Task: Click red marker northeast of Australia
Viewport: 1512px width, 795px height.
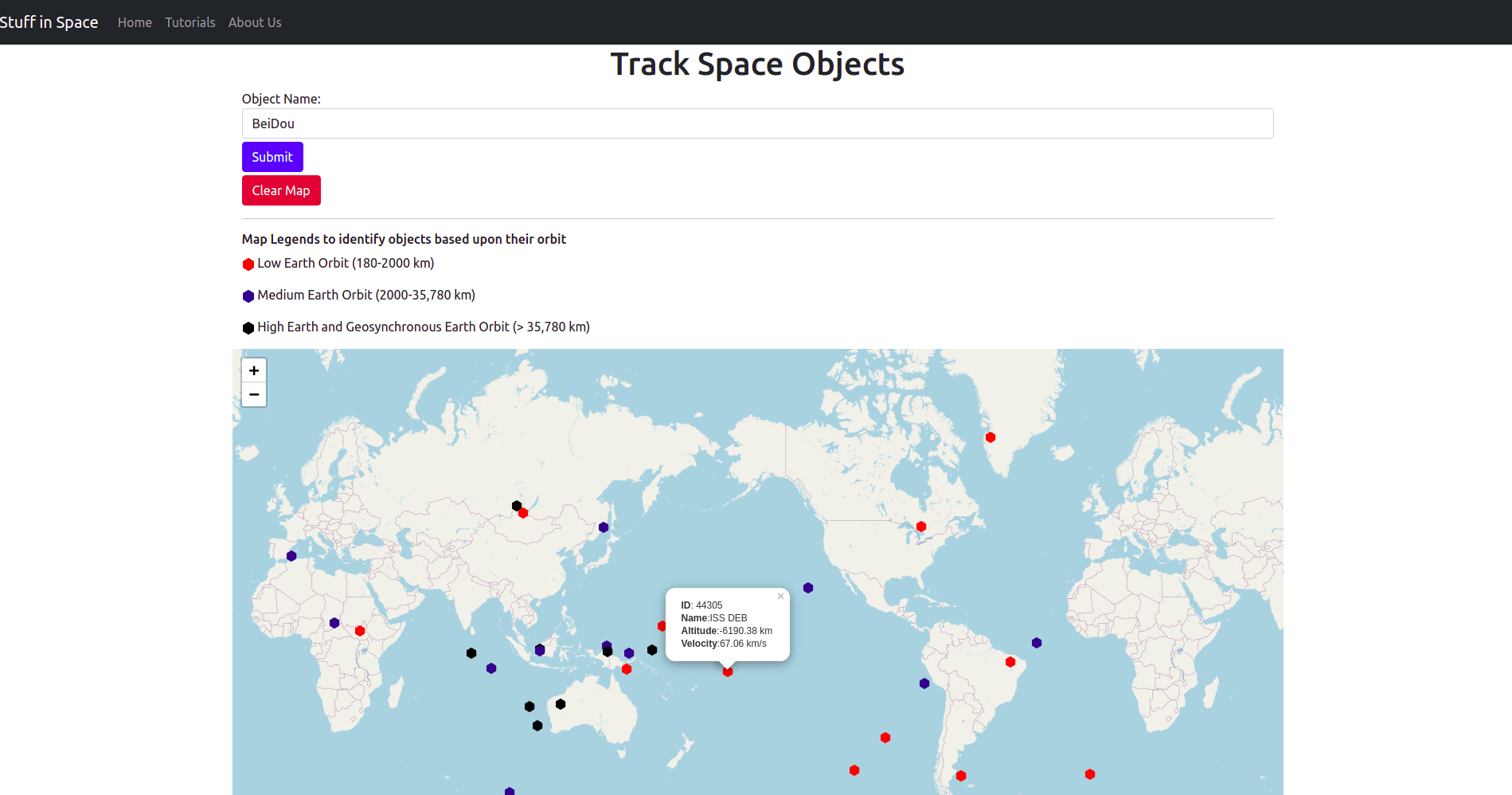Action: coord(627,669)
